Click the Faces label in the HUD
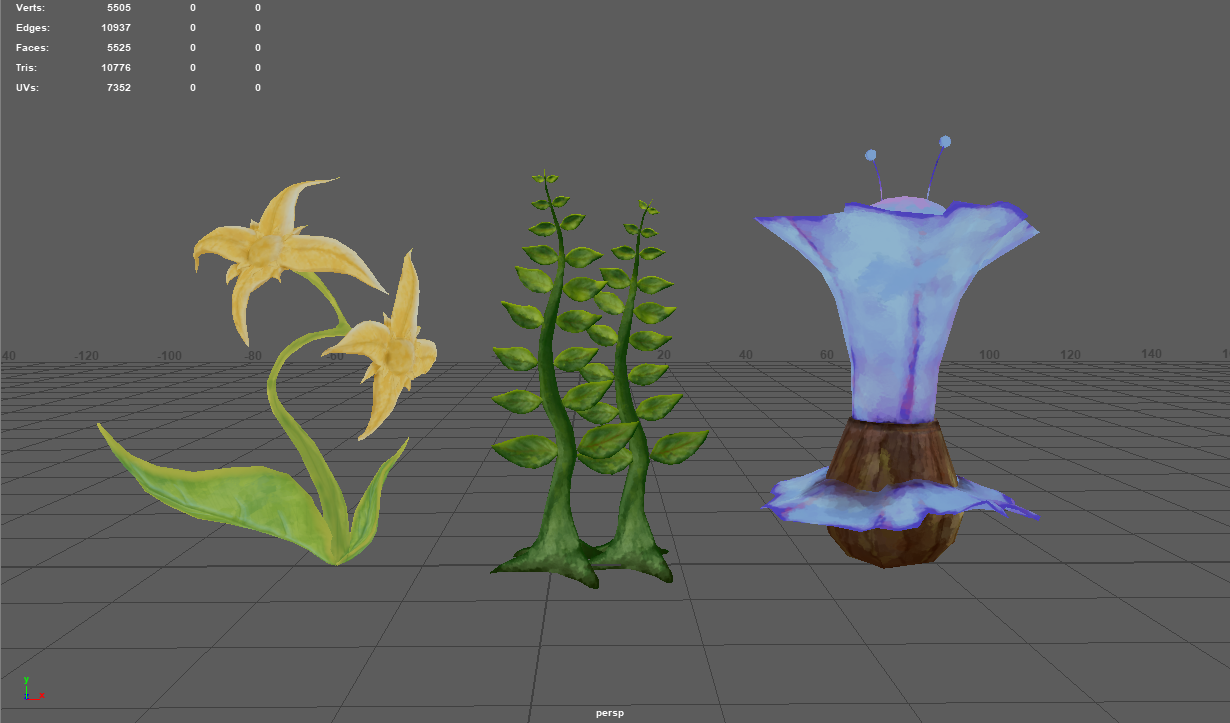 click(x=32, y=48)
